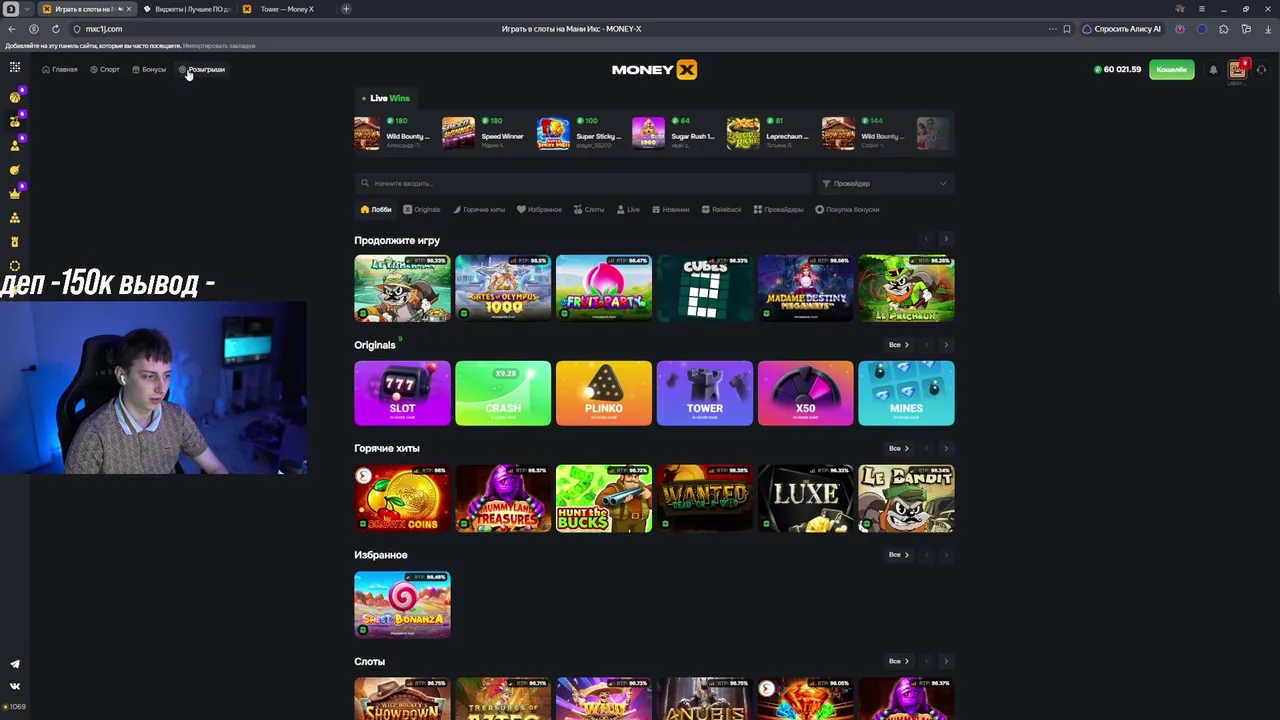Select the Слоты category tab

(589, 210)
